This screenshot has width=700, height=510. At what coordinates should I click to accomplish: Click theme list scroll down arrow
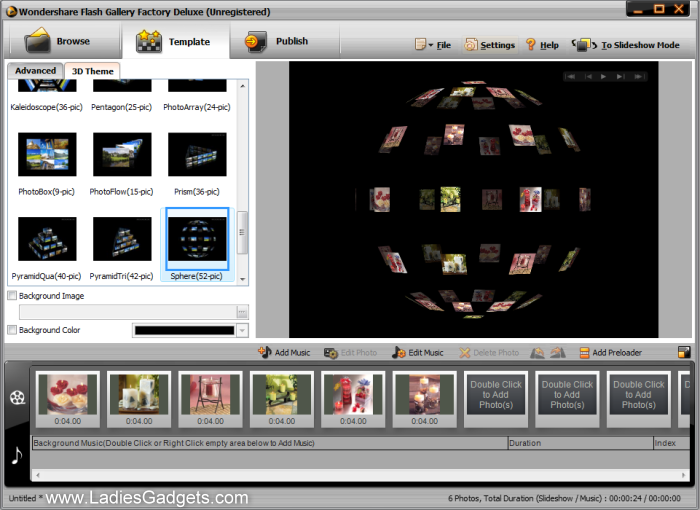click(242, 279)
